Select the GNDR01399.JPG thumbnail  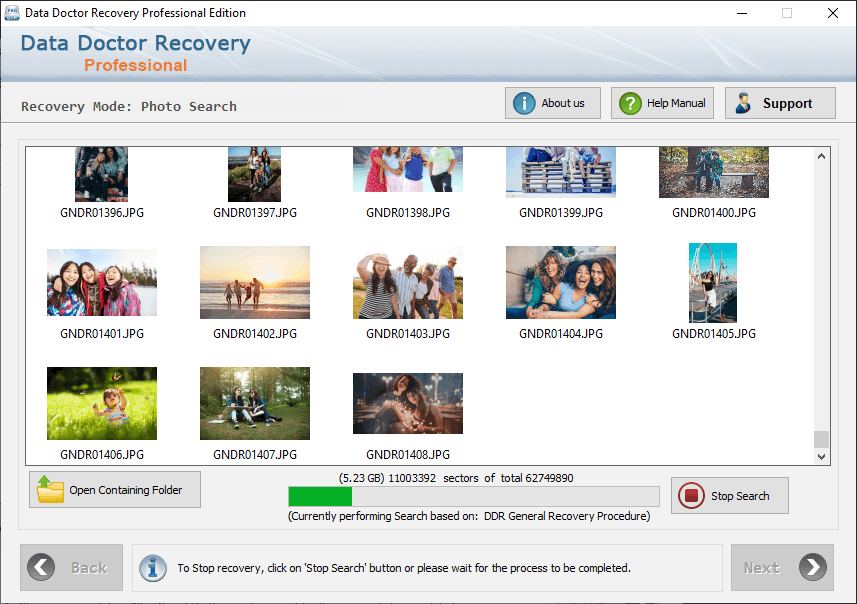pos(561,172)
